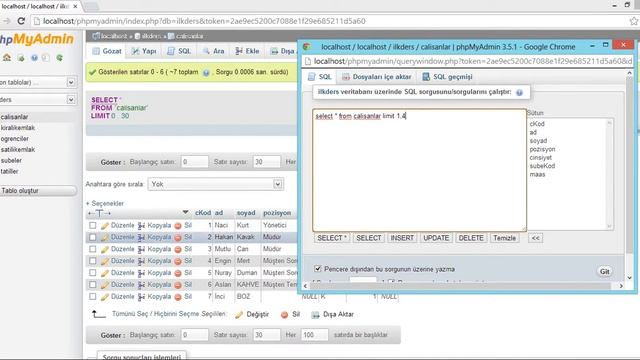The height and width of the screenshot is (360, 640).
Task: Tick the checkbox for row Mutlu Can
Action: click(93, 249)
